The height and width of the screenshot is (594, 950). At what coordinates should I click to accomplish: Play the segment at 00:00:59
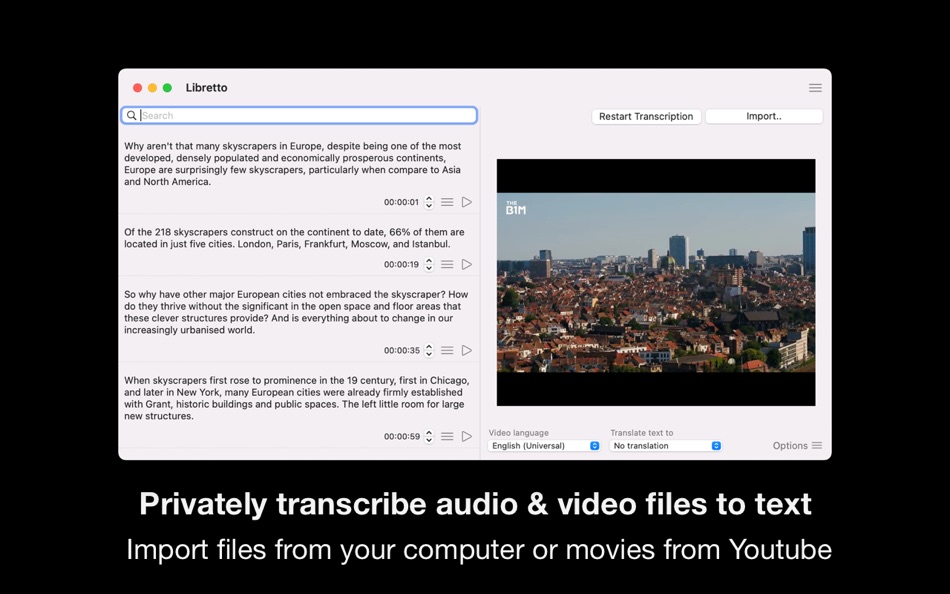point(467,436)
